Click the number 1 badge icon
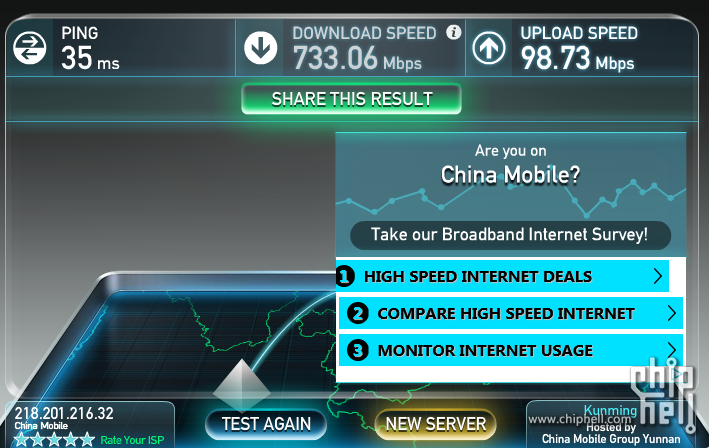The image size is (709, 448). pyautogui.click(x=345, y=276)
